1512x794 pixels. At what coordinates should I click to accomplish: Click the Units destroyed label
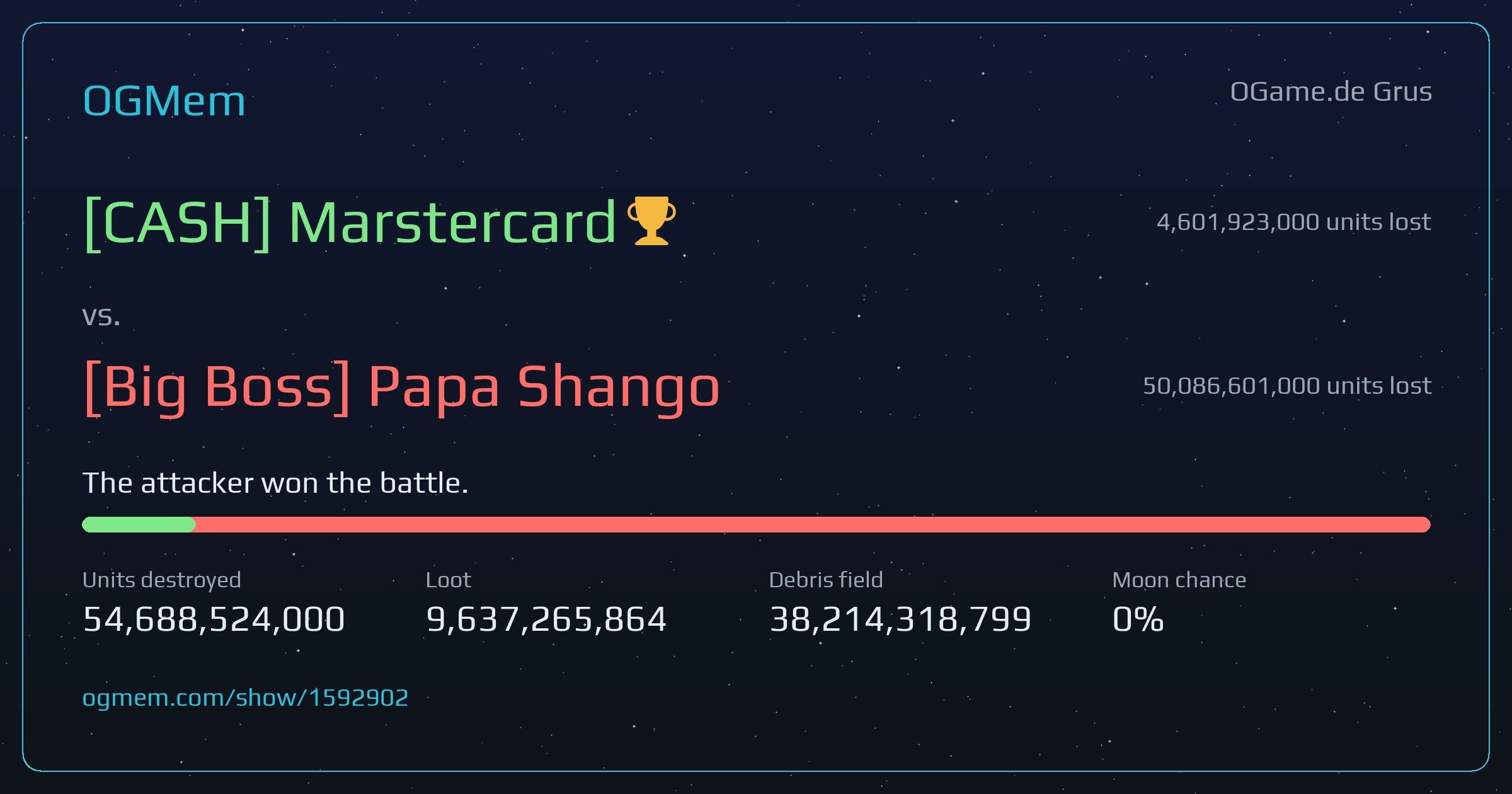click(x=161, y=580)
